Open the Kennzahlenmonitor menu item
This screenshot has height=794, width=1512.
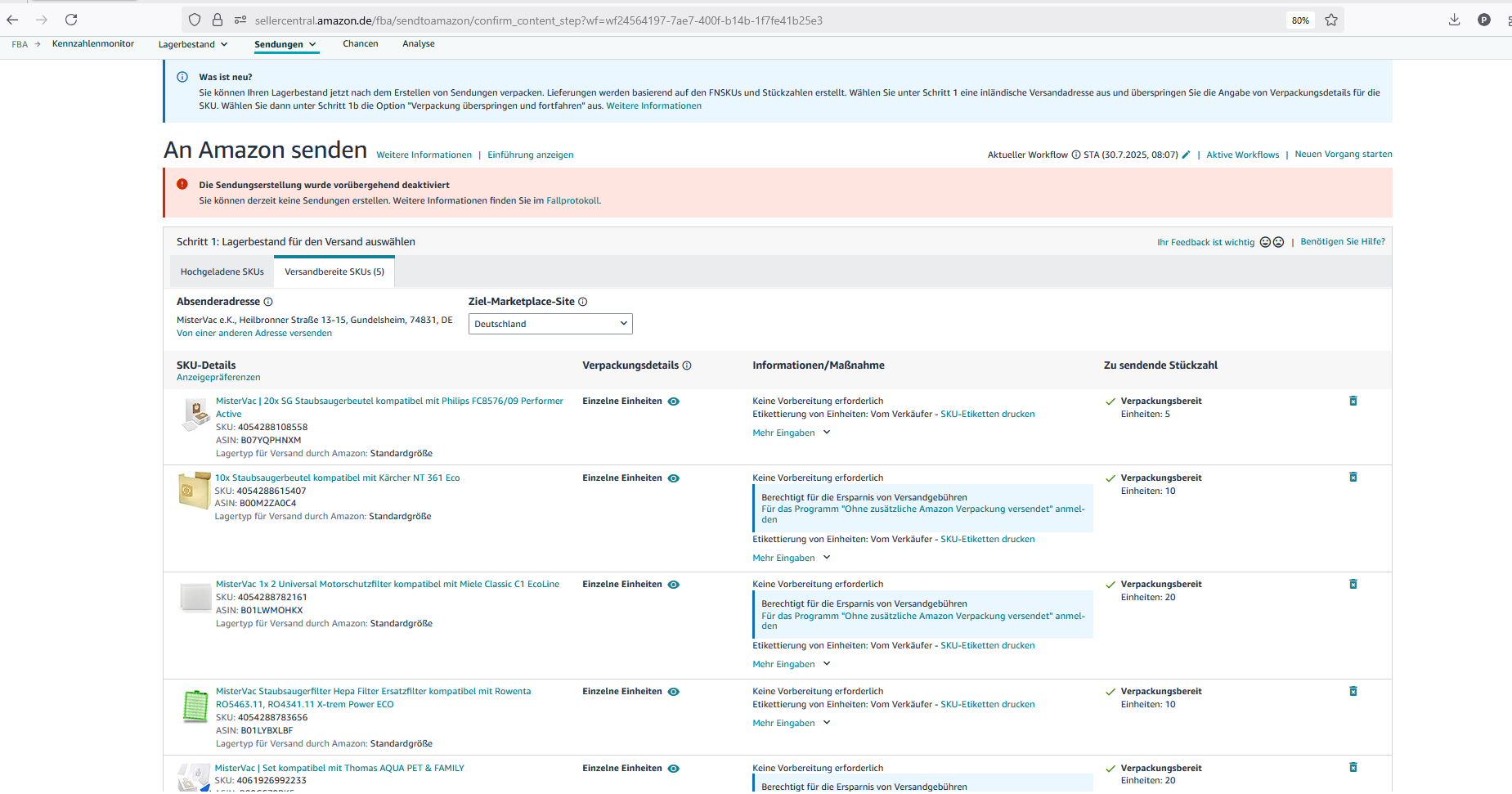[93, 44]
